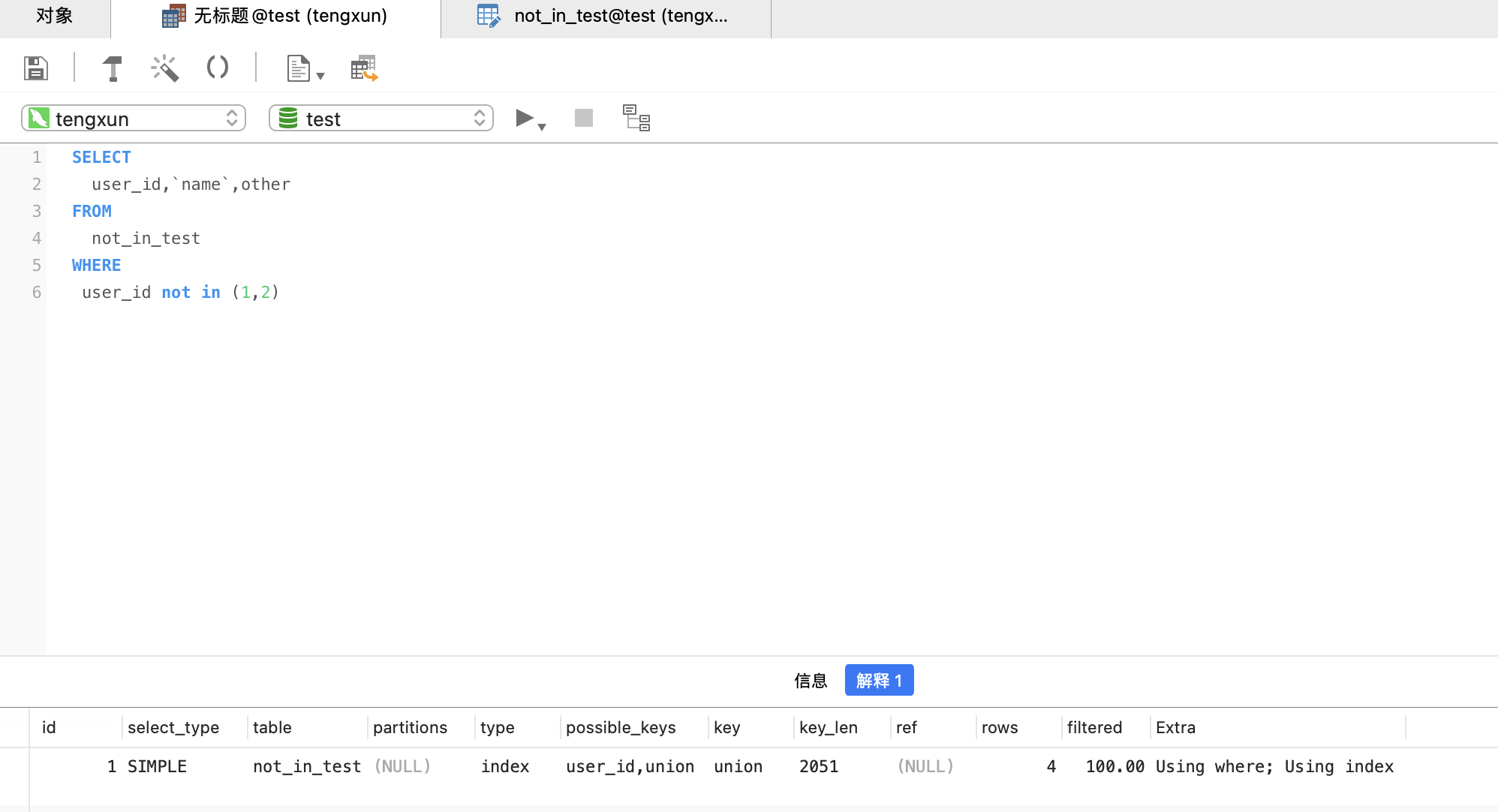Click the Save query icon
Screen dimensions: 1498x812
point(35,68)
